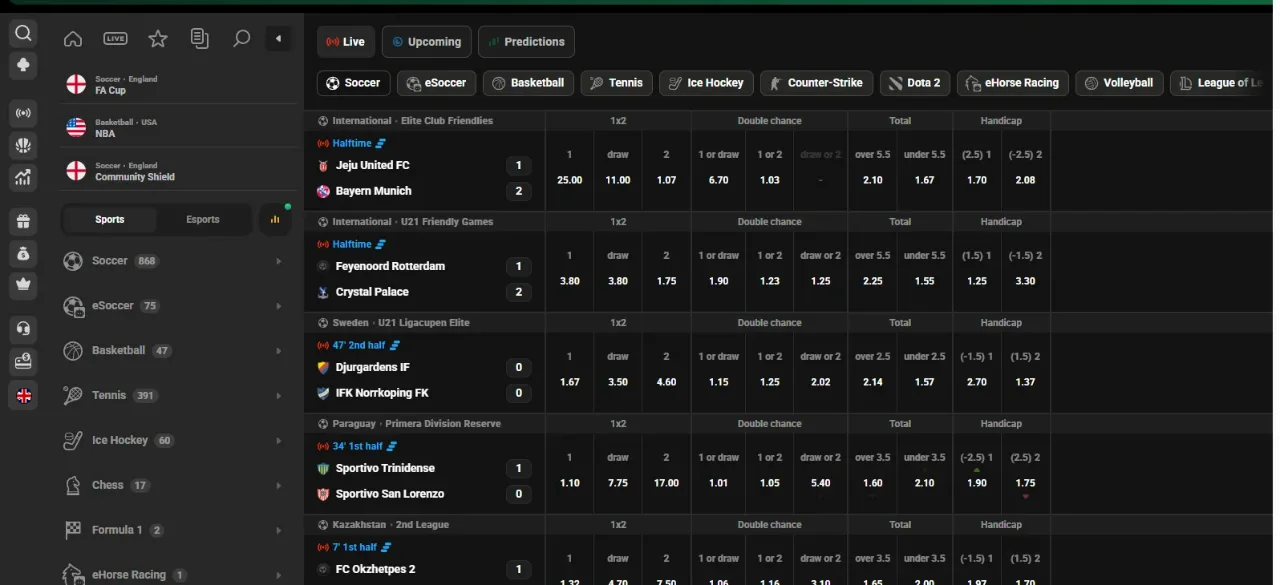The width and height of the screenshot is (1280, 585).
Task: Expand the Basketball 47 category
Action: [175, 351]
